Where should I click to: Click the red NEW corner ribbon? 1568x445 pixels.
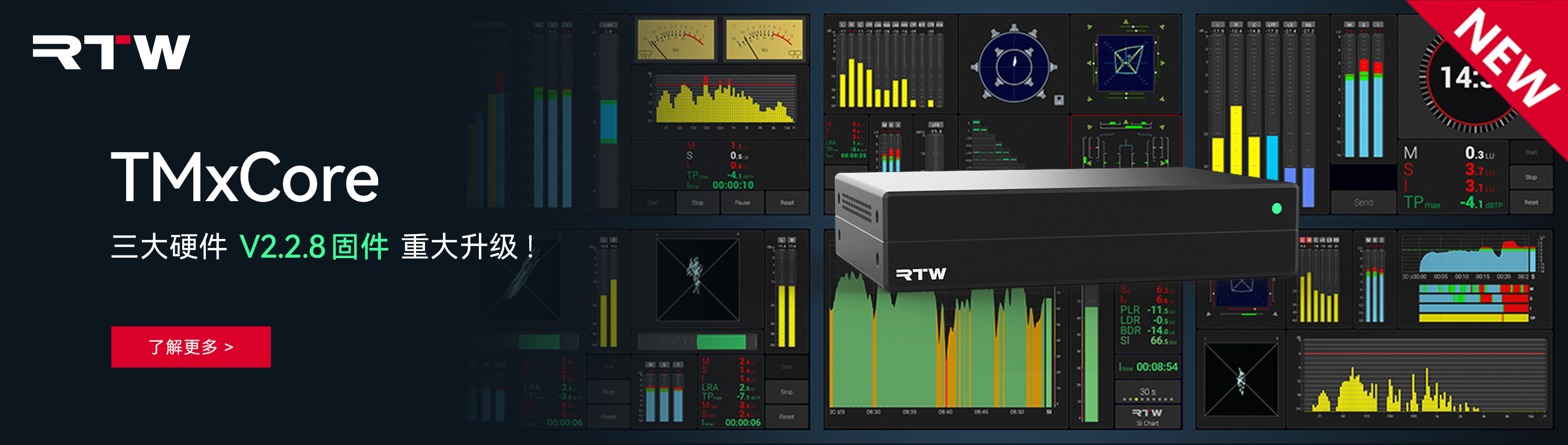[x=1503, y=61]
